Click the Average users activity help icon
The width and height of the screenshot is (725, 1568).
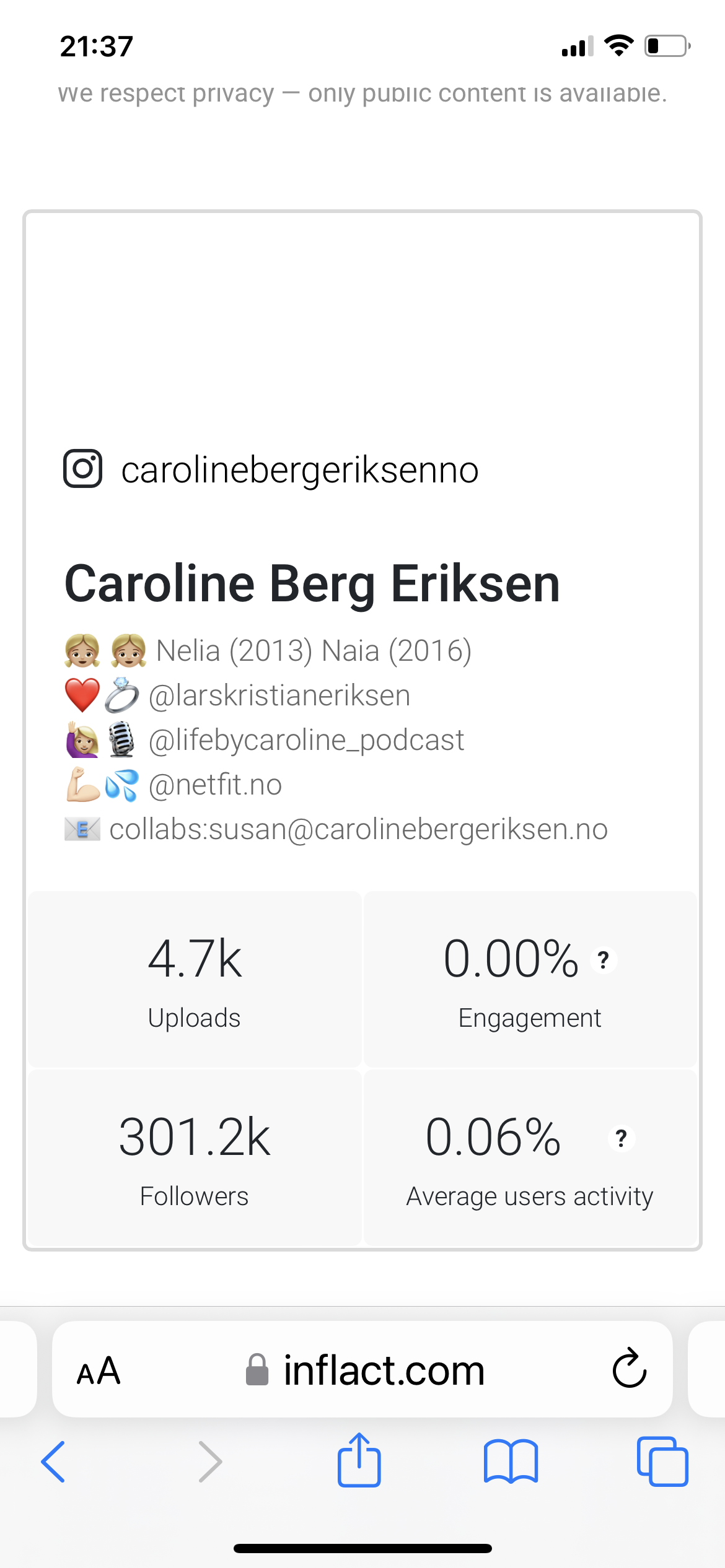[x=622, y=1138]
